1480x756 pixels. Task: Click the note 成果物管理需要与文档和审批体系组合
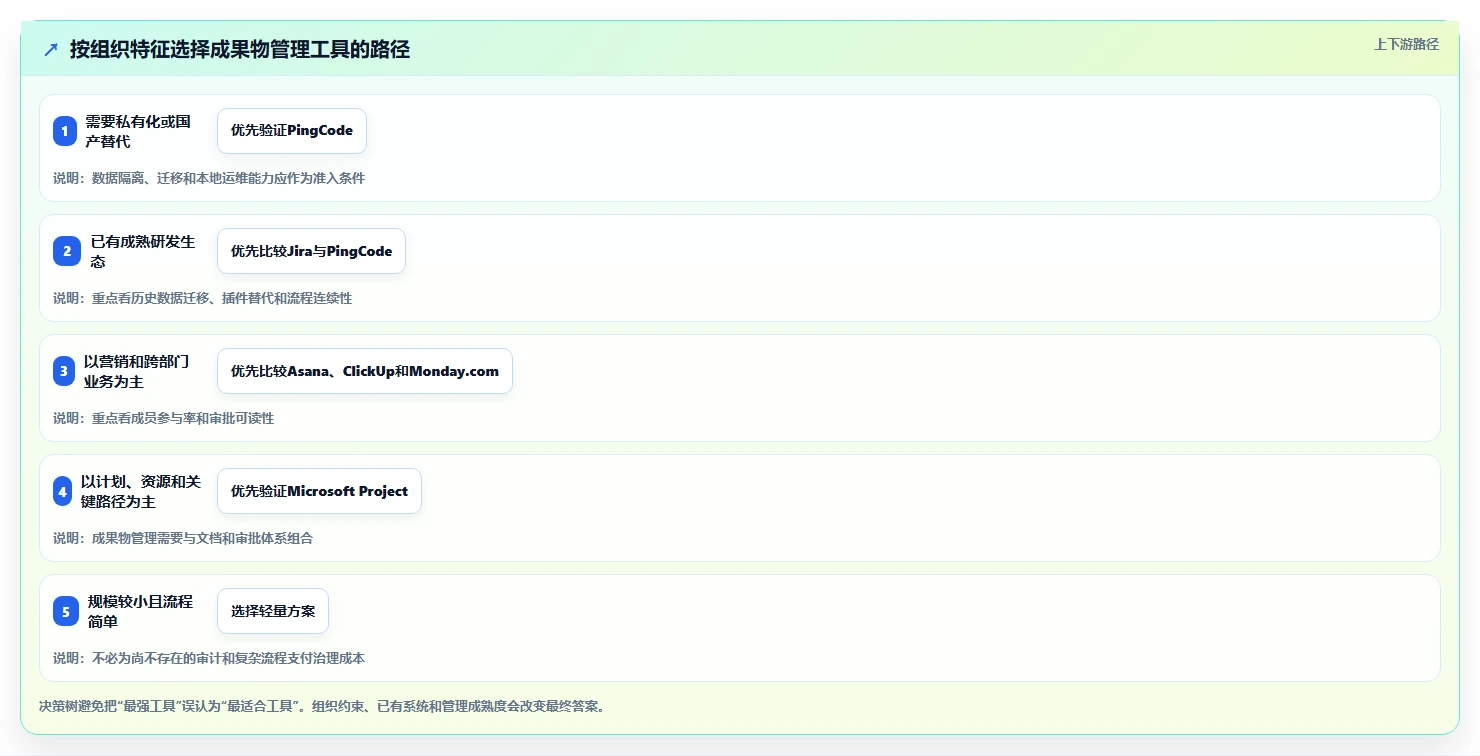[183, 538]
